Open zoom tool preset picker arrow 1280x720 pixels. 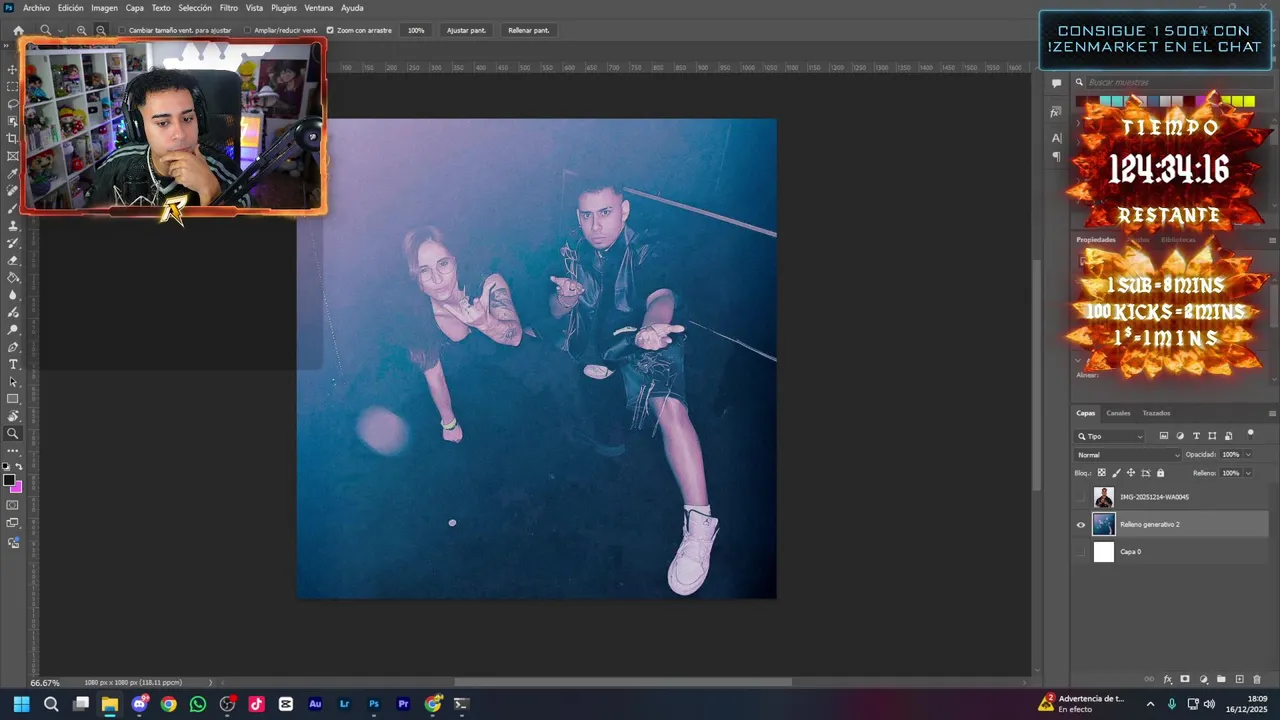click(59, 30)
